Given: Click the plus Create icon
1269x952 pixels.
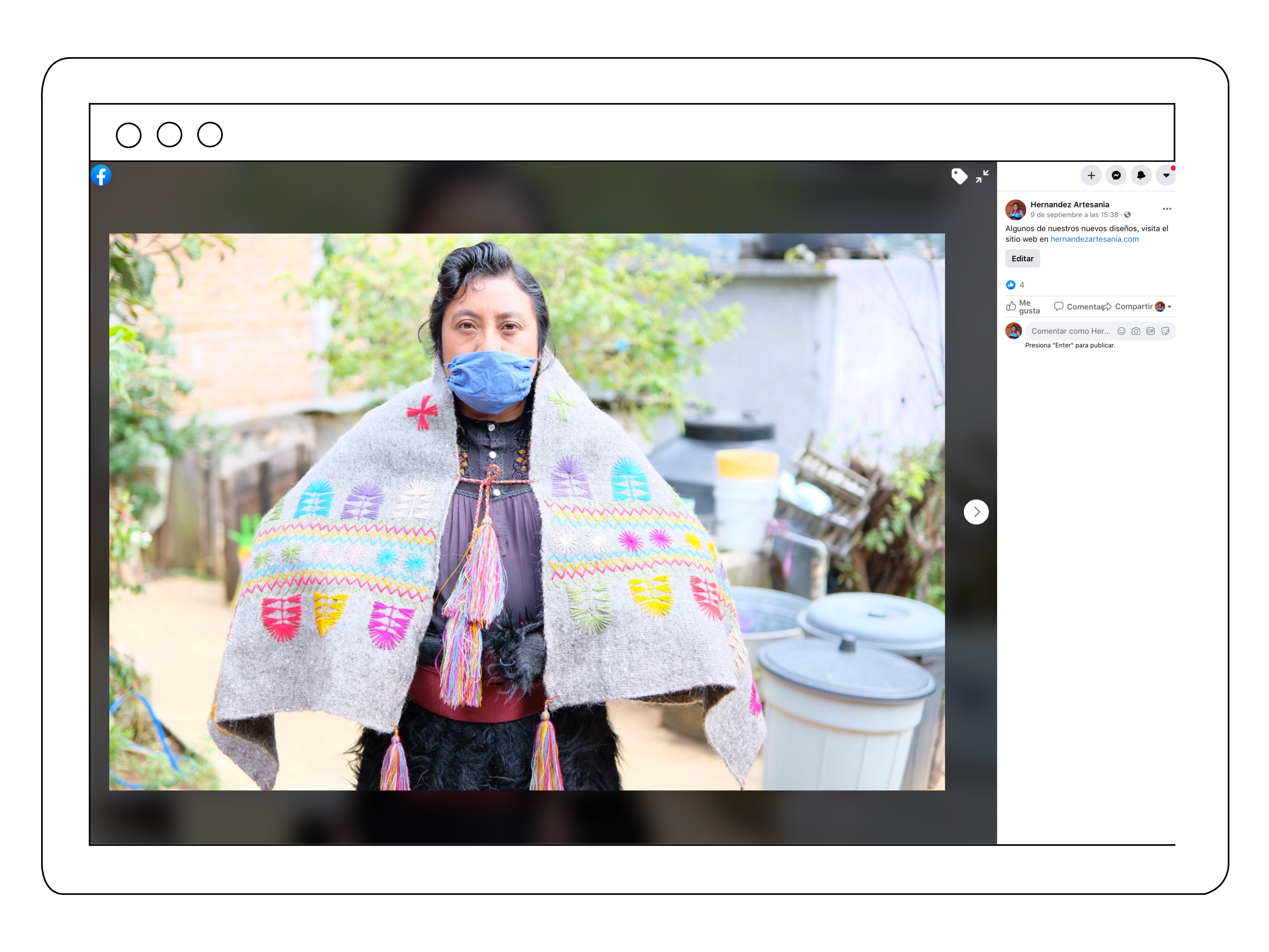Looking at the screenshot, I should click(1090, 175).
